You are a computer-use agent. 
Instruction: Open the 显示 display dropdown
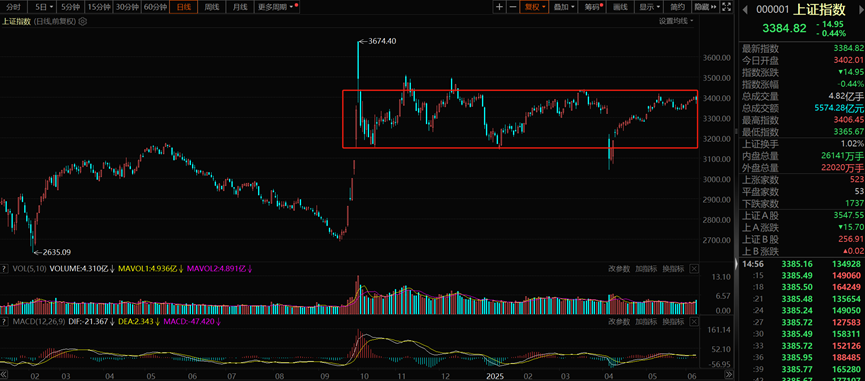point(649,7)
